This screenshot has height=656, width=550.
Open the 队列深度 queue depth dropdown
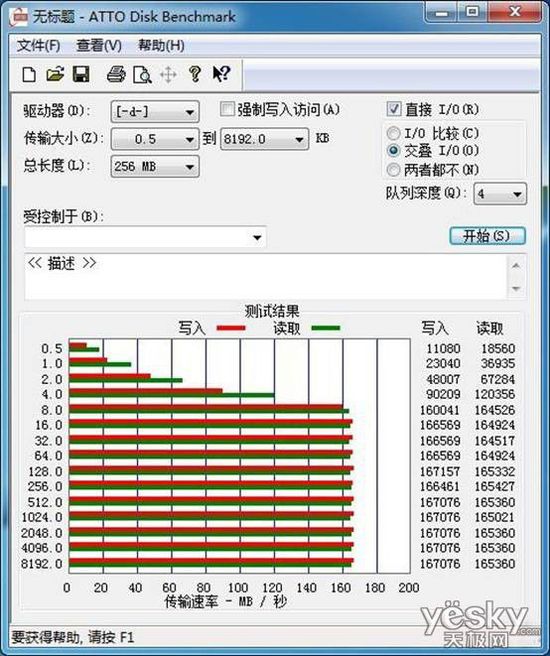point(500,194)
